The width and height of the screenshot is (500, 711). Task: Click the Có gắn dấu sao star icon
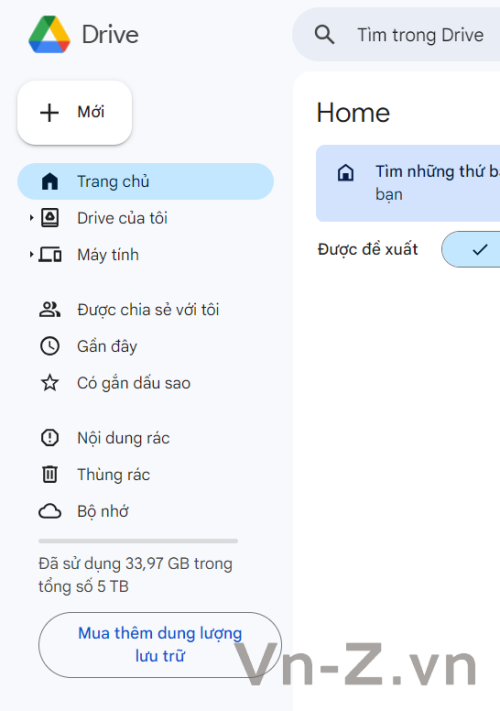click(x=49, y=383)
